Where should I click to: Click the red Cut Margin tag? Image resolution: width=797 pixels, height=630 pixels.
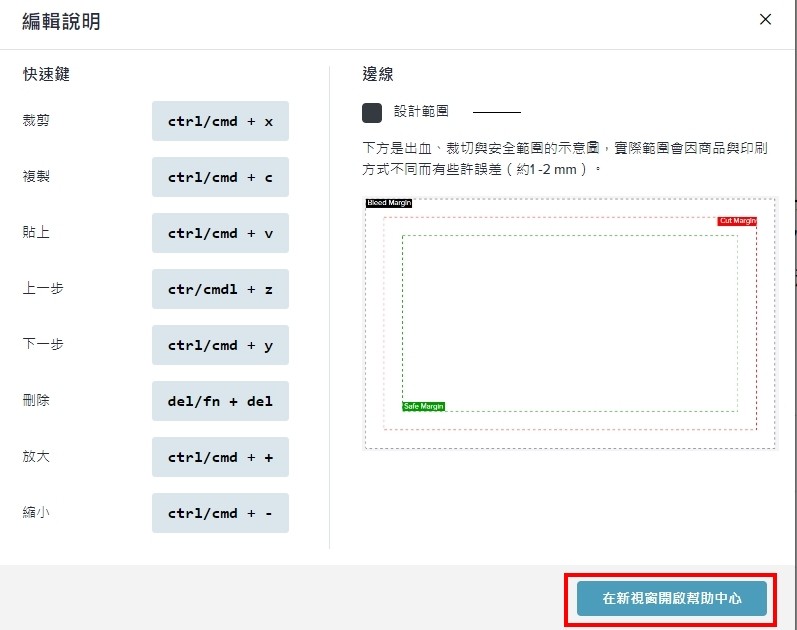[737, 221]
